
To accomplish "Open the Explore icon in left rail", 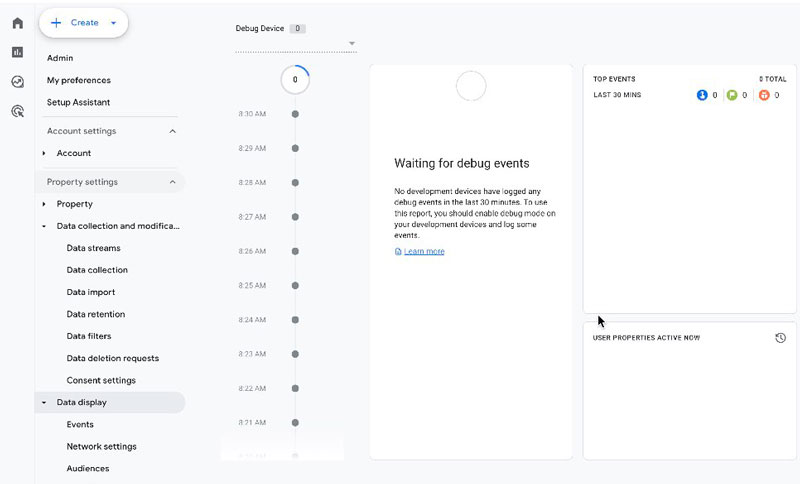I will pyautogui.click(x=17, y=82).
